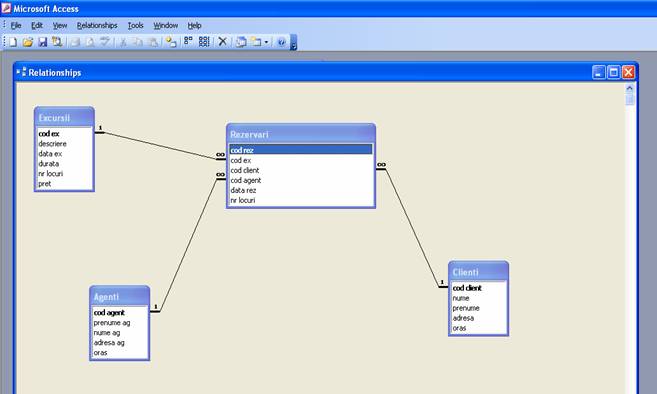
Task: Click the Agenti table title bar
Action: (119, 297)
